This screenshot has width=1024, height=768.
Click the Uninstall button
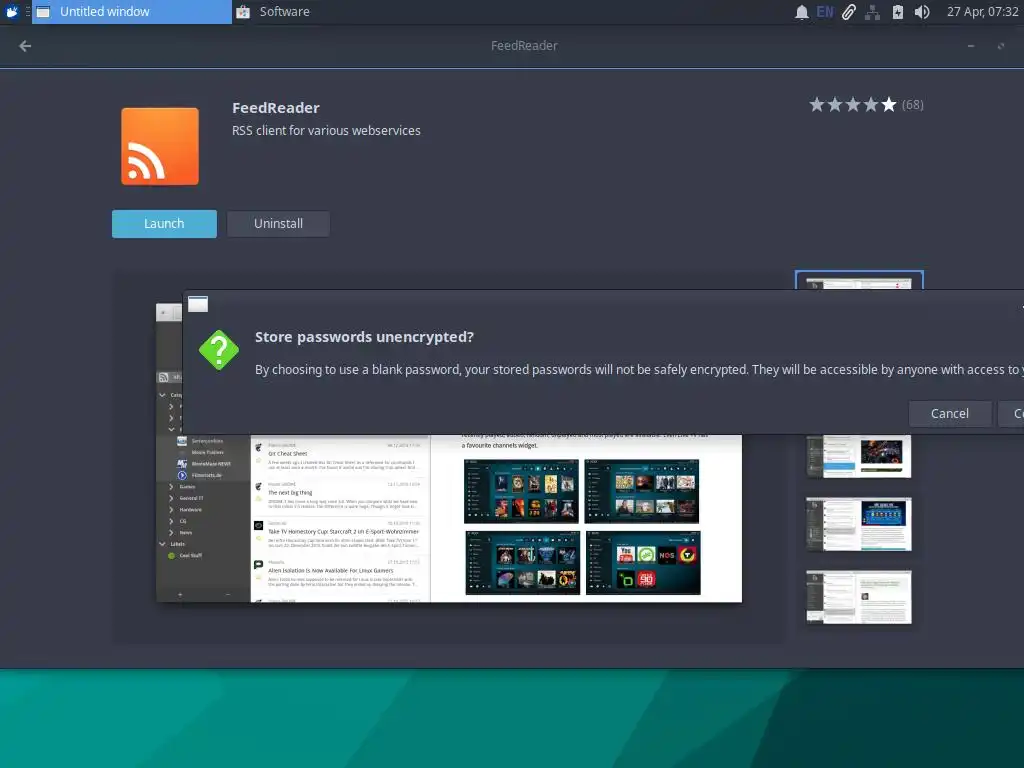(x=278, y=223)
